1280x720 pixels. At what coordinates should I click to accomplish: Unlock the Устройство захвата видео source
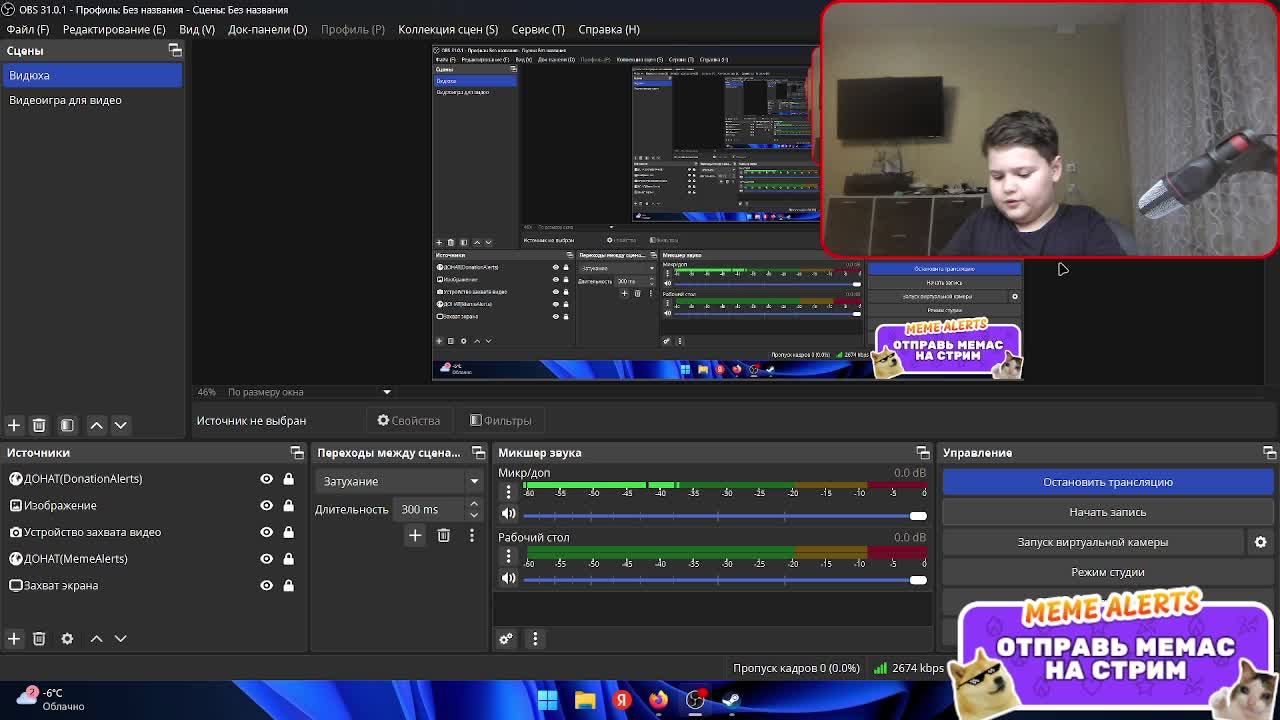[288, 532]
